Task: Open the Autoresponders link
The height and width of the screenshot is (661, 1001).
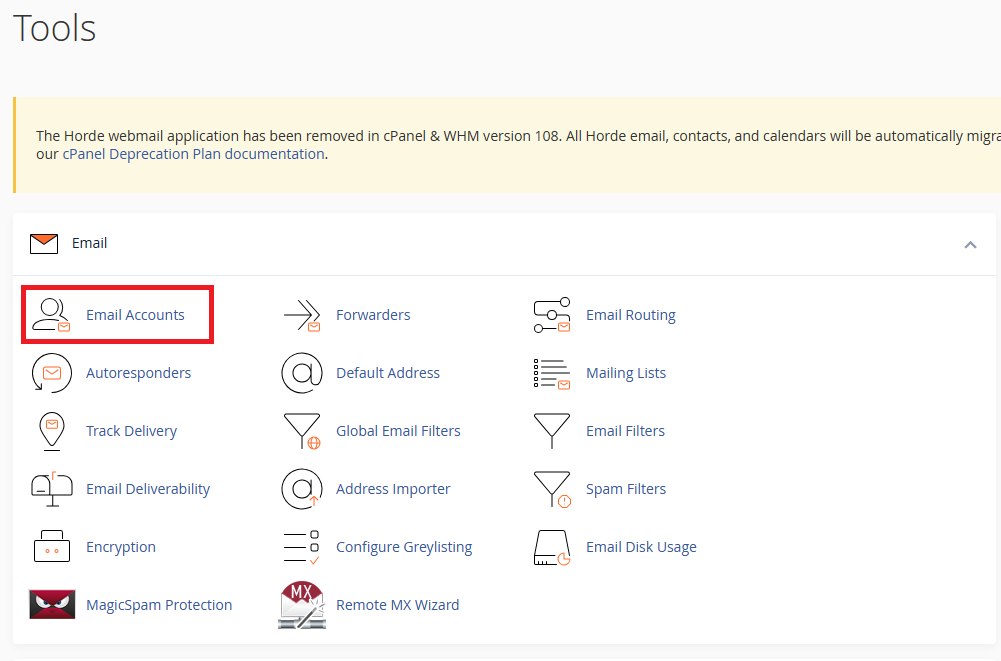Action: pyautogui.click(x=139, y=373)
